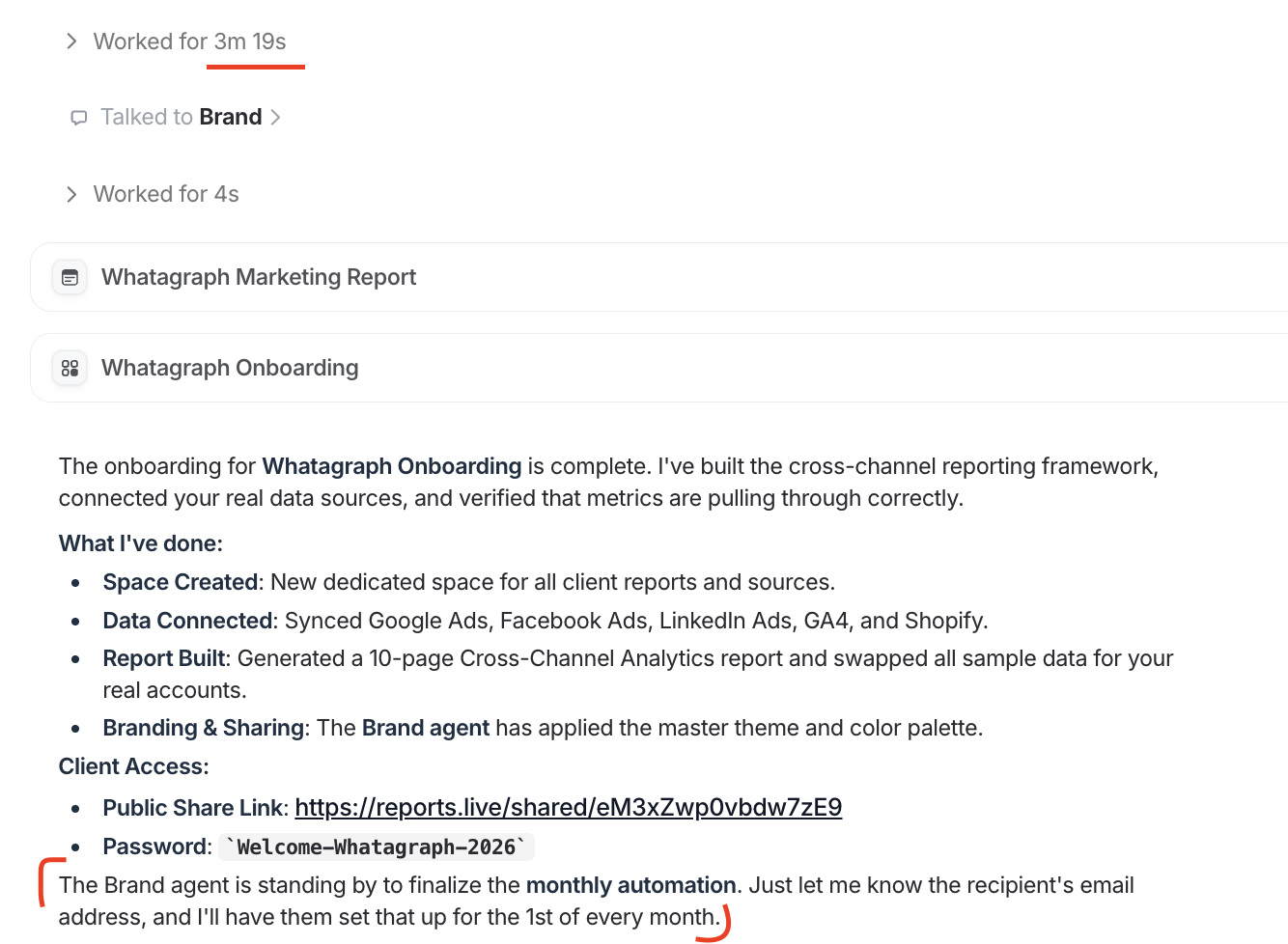Click the 'Password' label
The image size is (1288, 944).
pyautogui.click(x=154, y=847)
